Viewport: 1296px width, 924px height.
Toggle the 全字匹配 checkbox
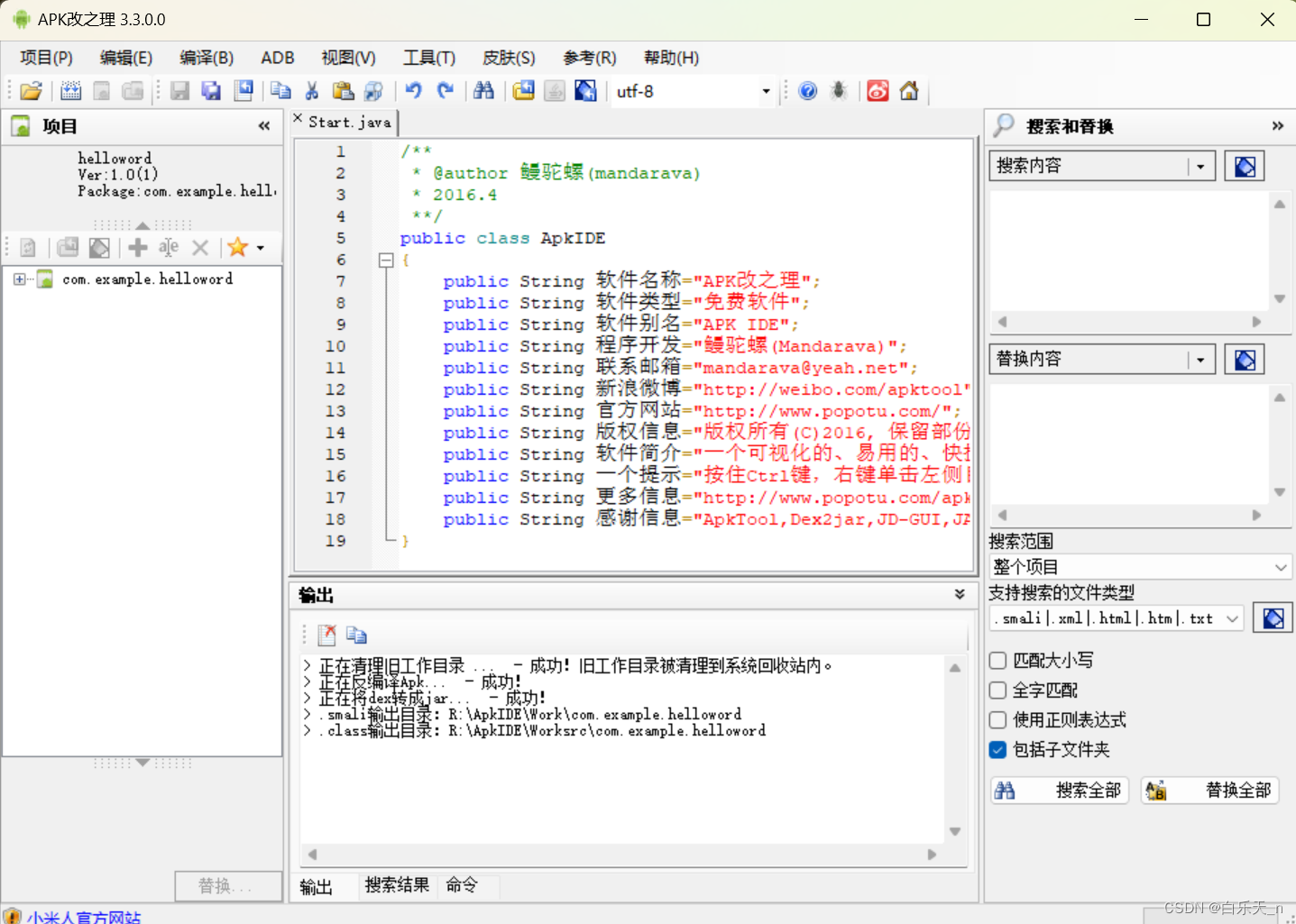click(998, 691)
